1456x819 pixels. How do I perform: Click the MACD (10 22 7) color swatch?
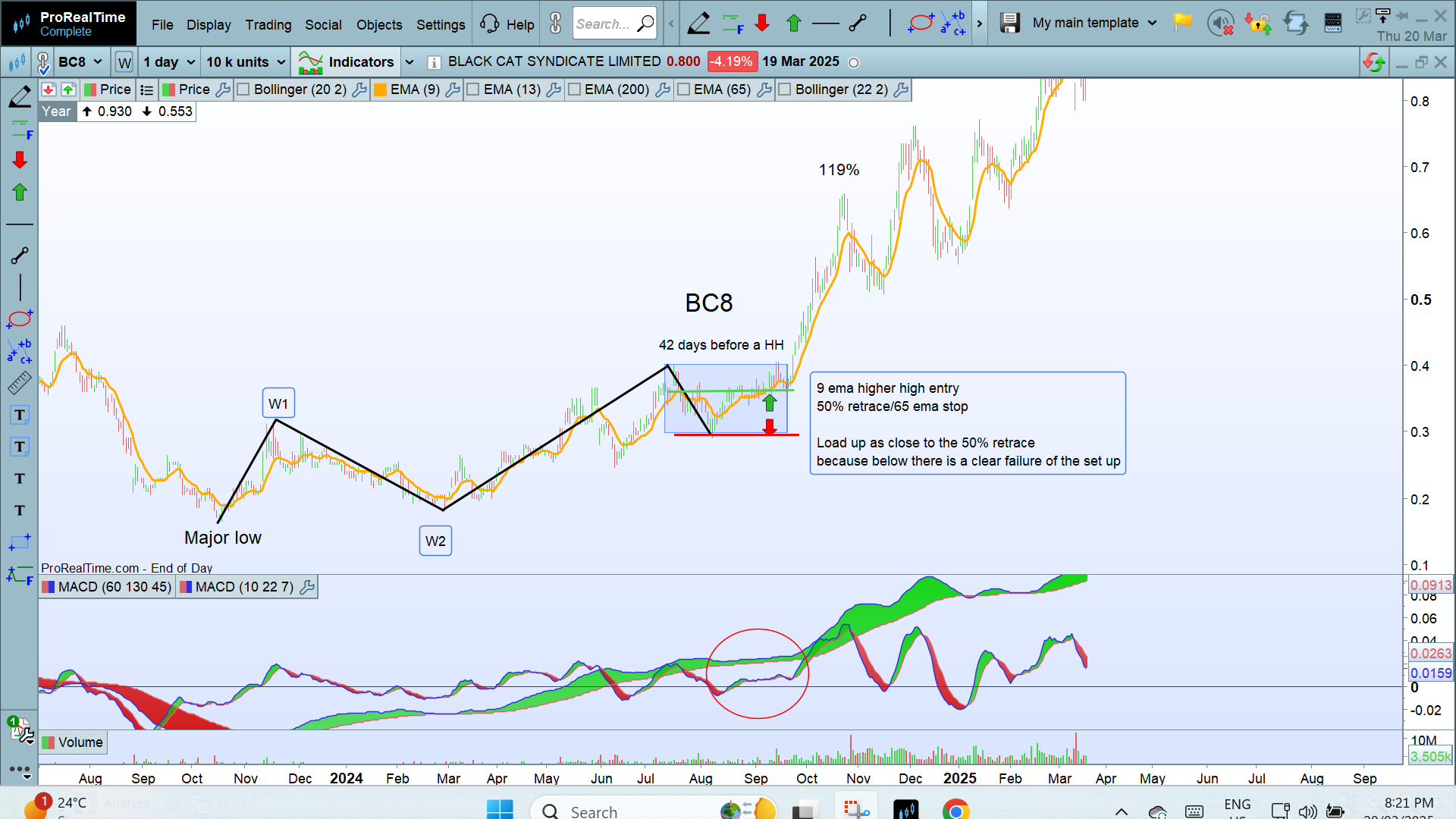tap(186, 587)
